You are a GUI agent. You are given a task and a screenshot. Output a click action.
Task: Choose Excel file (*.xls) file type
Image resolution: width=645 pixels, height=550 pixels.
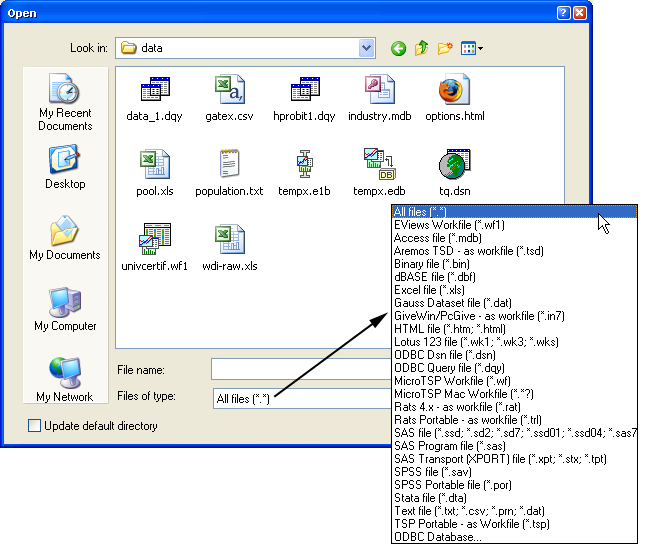click(x=431, y=290)
